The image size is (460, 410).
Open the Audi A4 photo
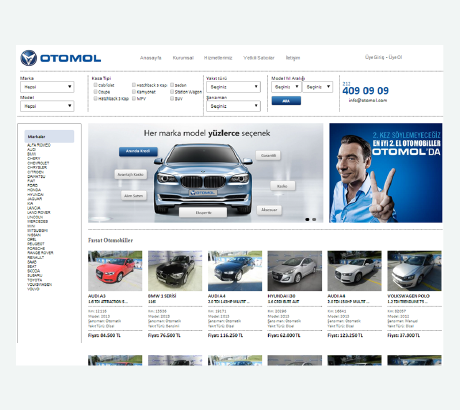(235, 271)
